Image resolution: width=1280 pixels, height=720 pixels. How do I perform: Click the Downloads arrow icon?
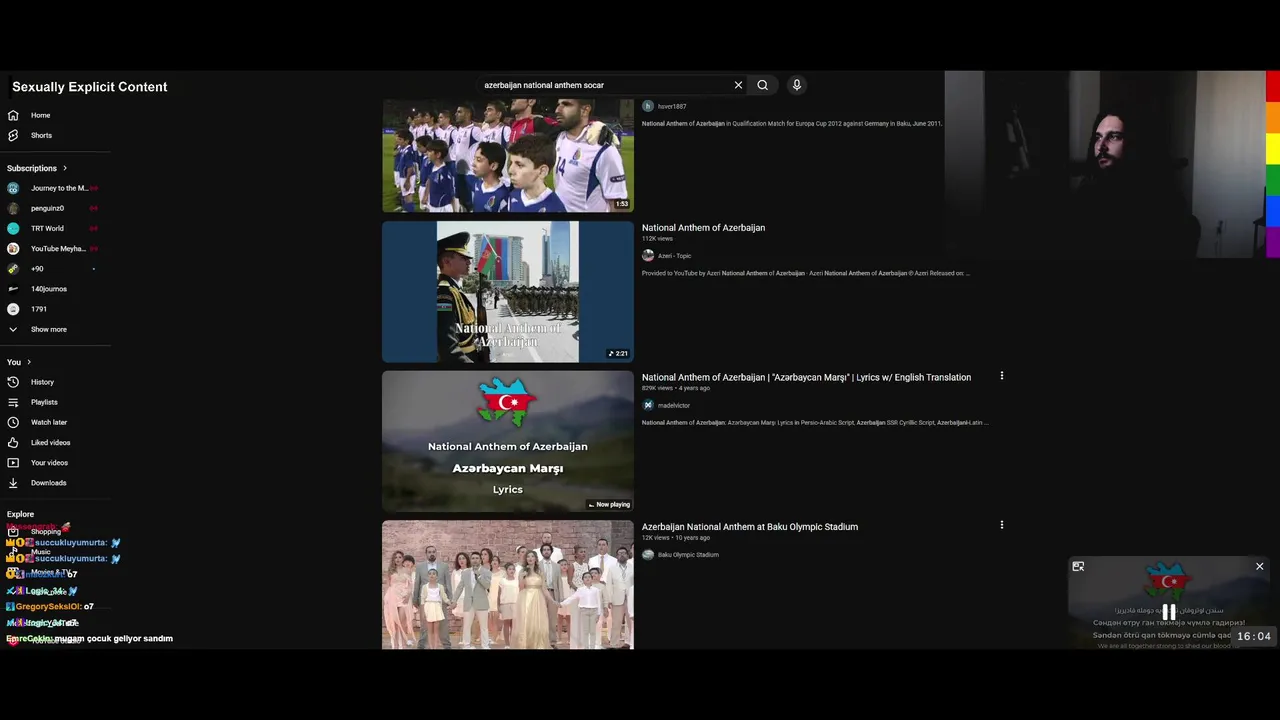(x=13, y=483)
